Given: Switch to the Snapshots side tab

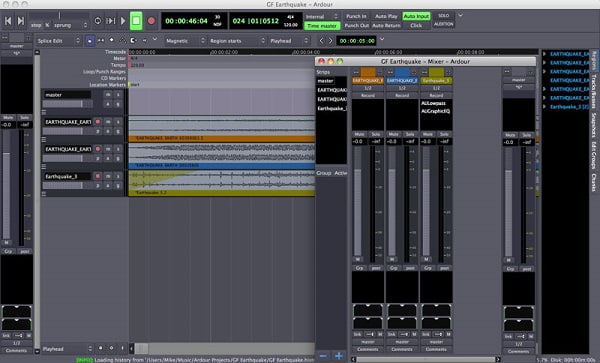Looking at the screenshot, I should (594, 125).
